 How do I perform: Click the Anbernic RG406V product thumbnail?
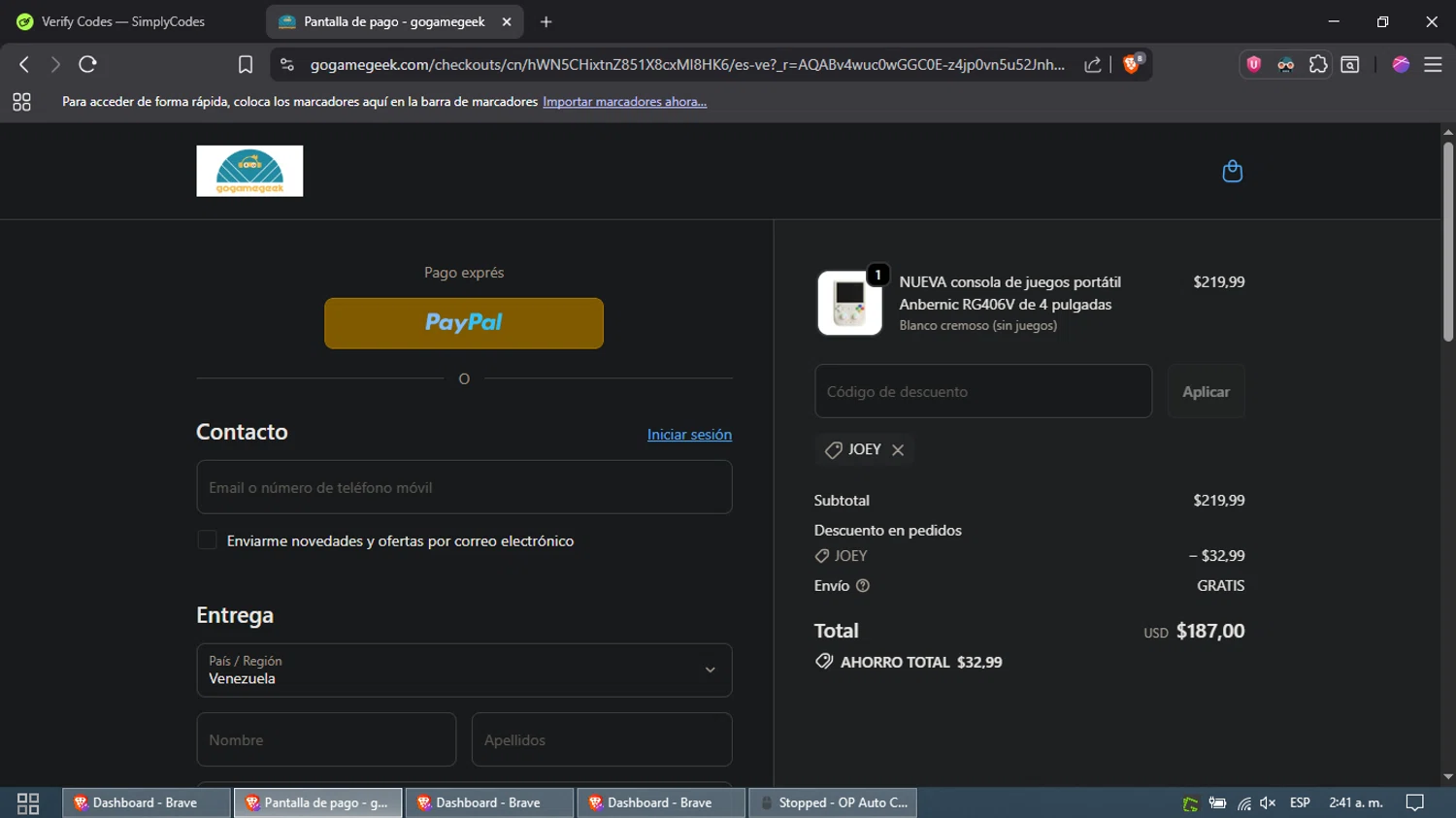click(x=849, y=303)
